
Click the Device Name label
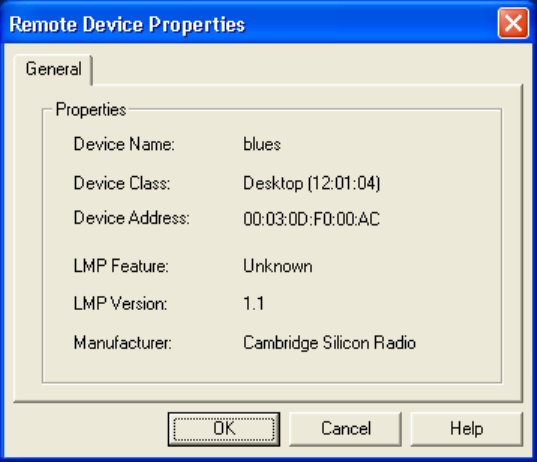pos(124,144)
